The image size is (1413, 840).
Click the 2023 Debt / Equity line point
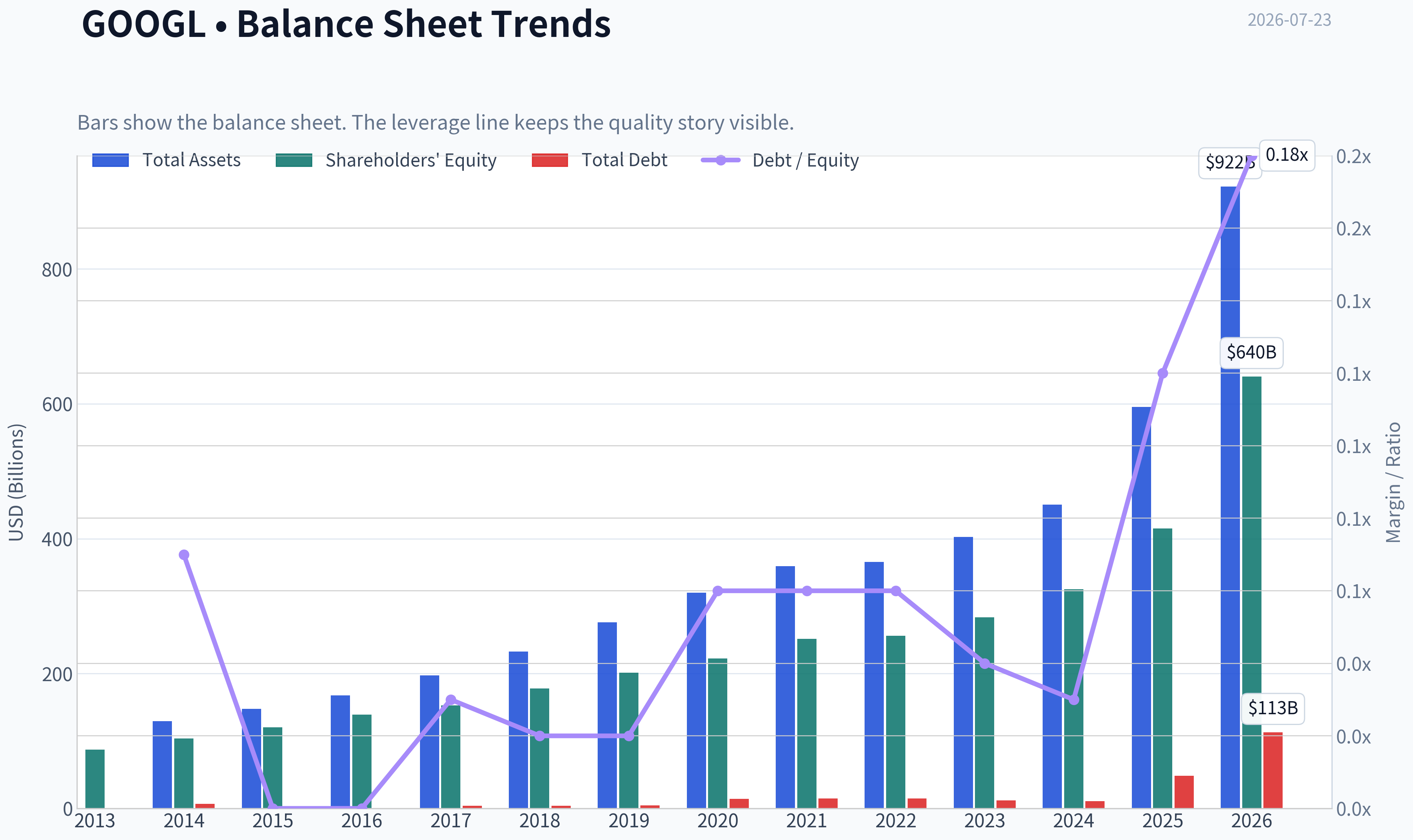tap(985, 663)
